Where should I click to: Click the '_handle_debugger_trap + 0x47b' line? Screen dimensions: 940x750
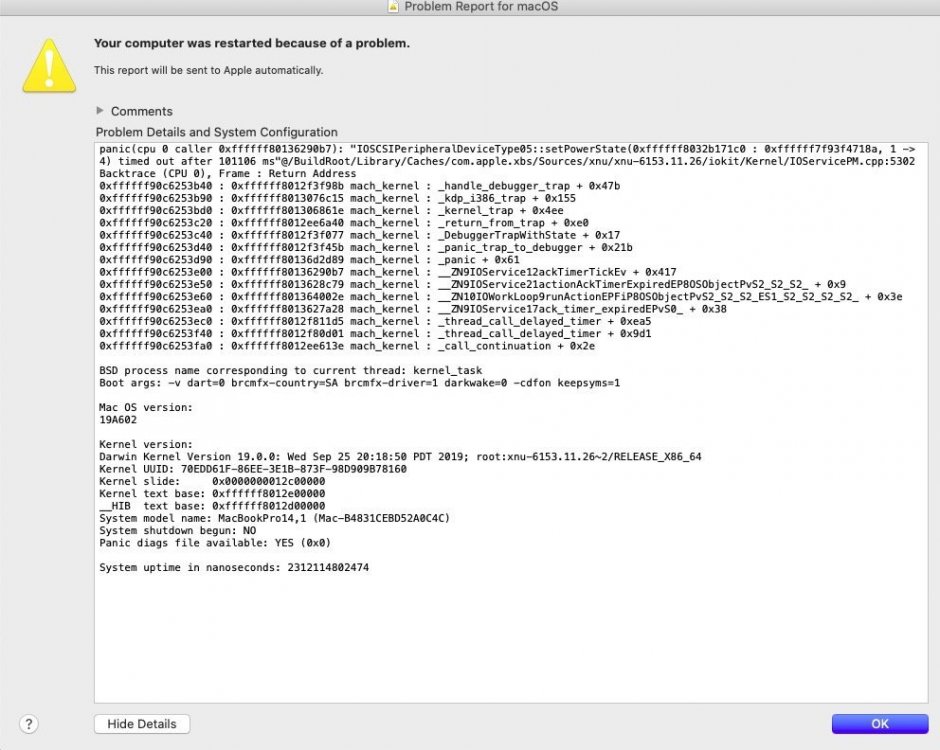pyautogui.click(x=360, y=186)
